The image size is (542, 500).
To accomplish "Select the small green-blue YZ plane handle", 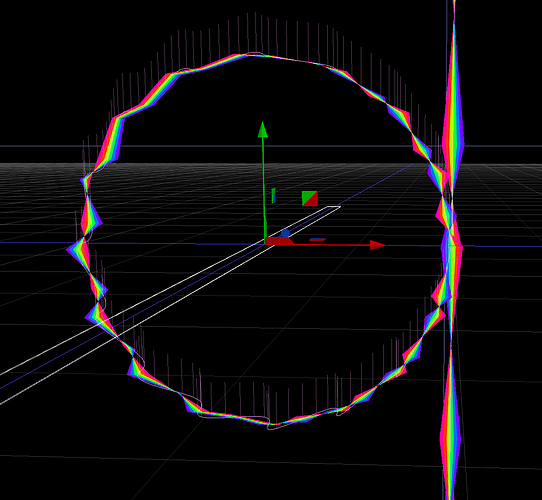I will click(x=273, y=196).
